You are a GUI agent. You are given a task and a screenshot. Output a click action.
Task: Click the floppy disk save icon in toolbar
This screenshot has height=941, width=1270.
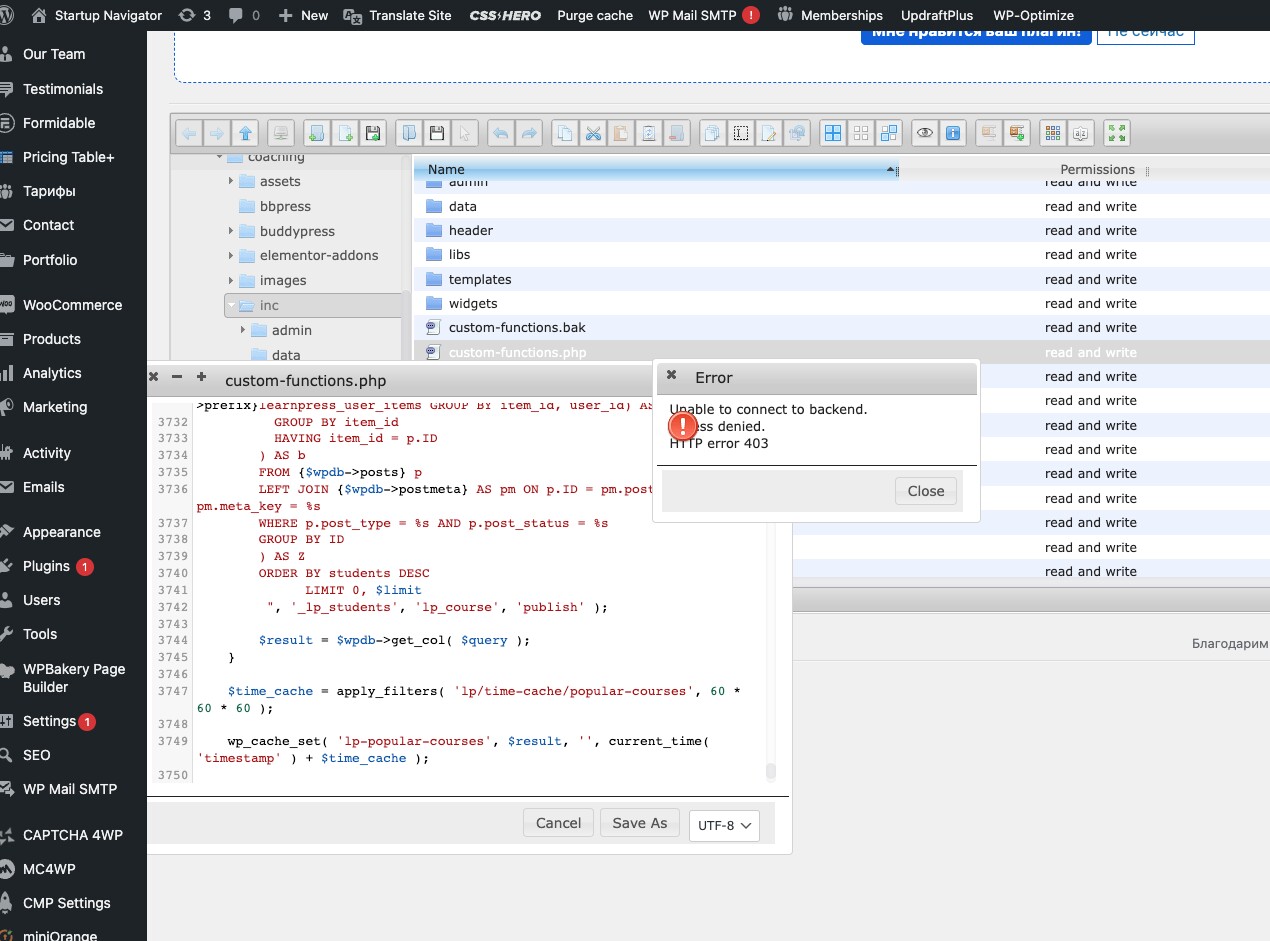coord(437,133)
